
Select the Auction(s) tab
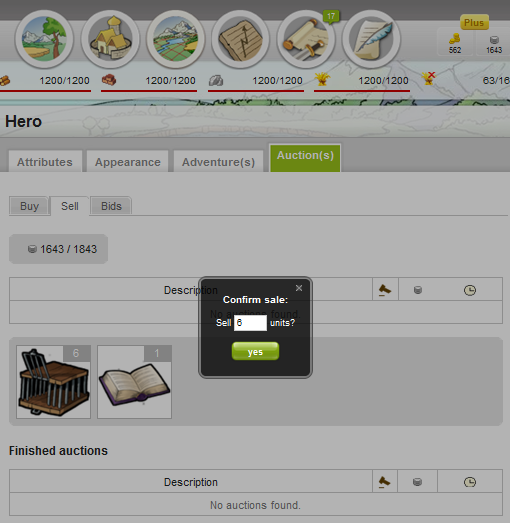305,158
